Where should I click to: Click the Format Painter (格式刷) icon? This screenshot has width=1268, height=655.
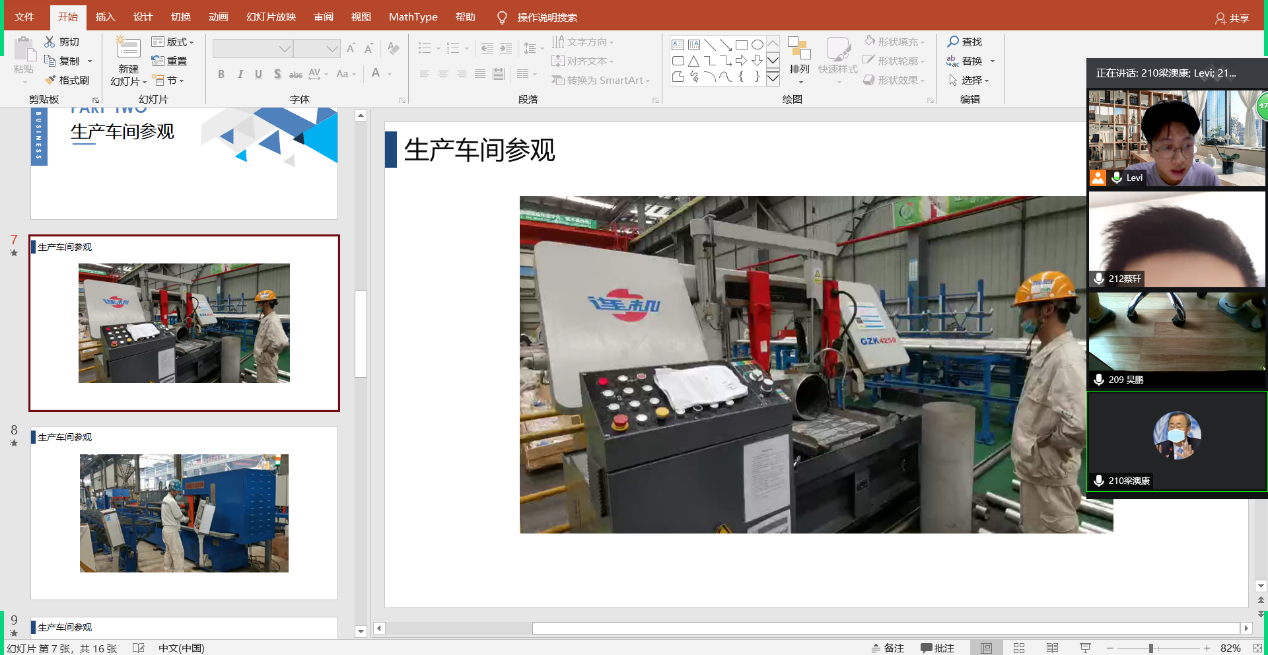click(50, 80)
